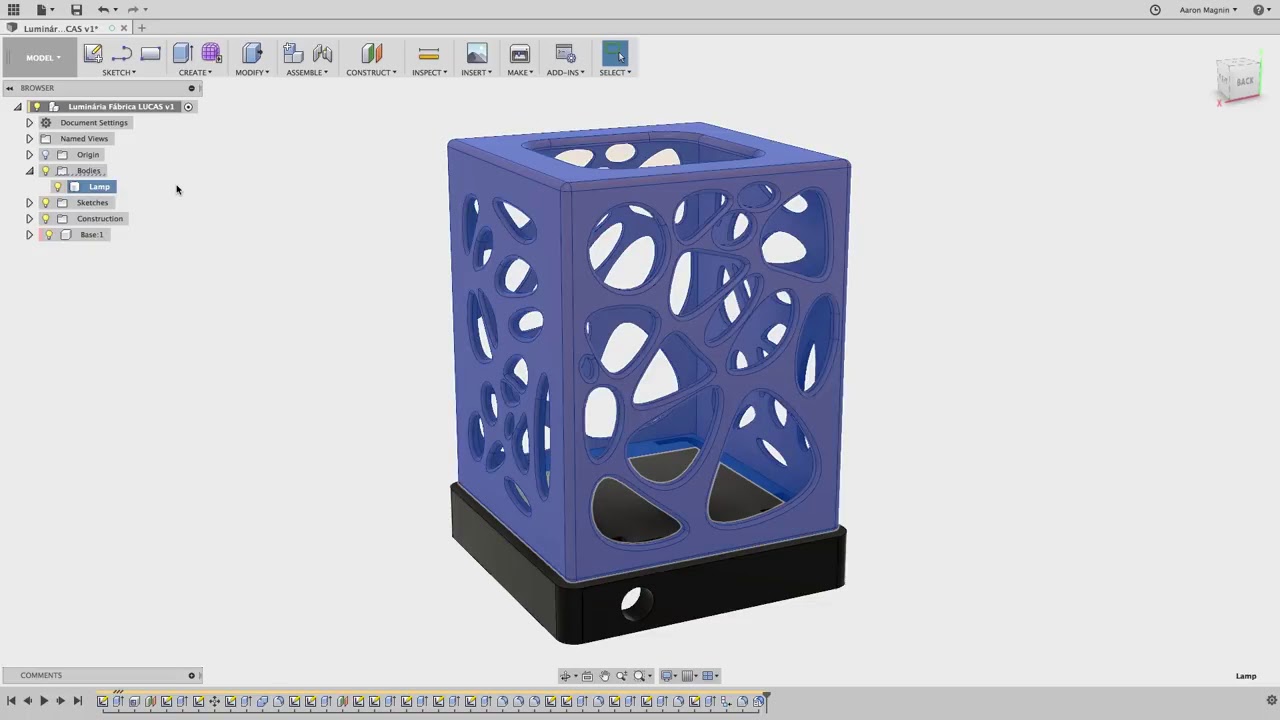Screen dimensions: 1280x720
Task: Expand the Sketches folder in browser
Action: click(x=29, y=203)
